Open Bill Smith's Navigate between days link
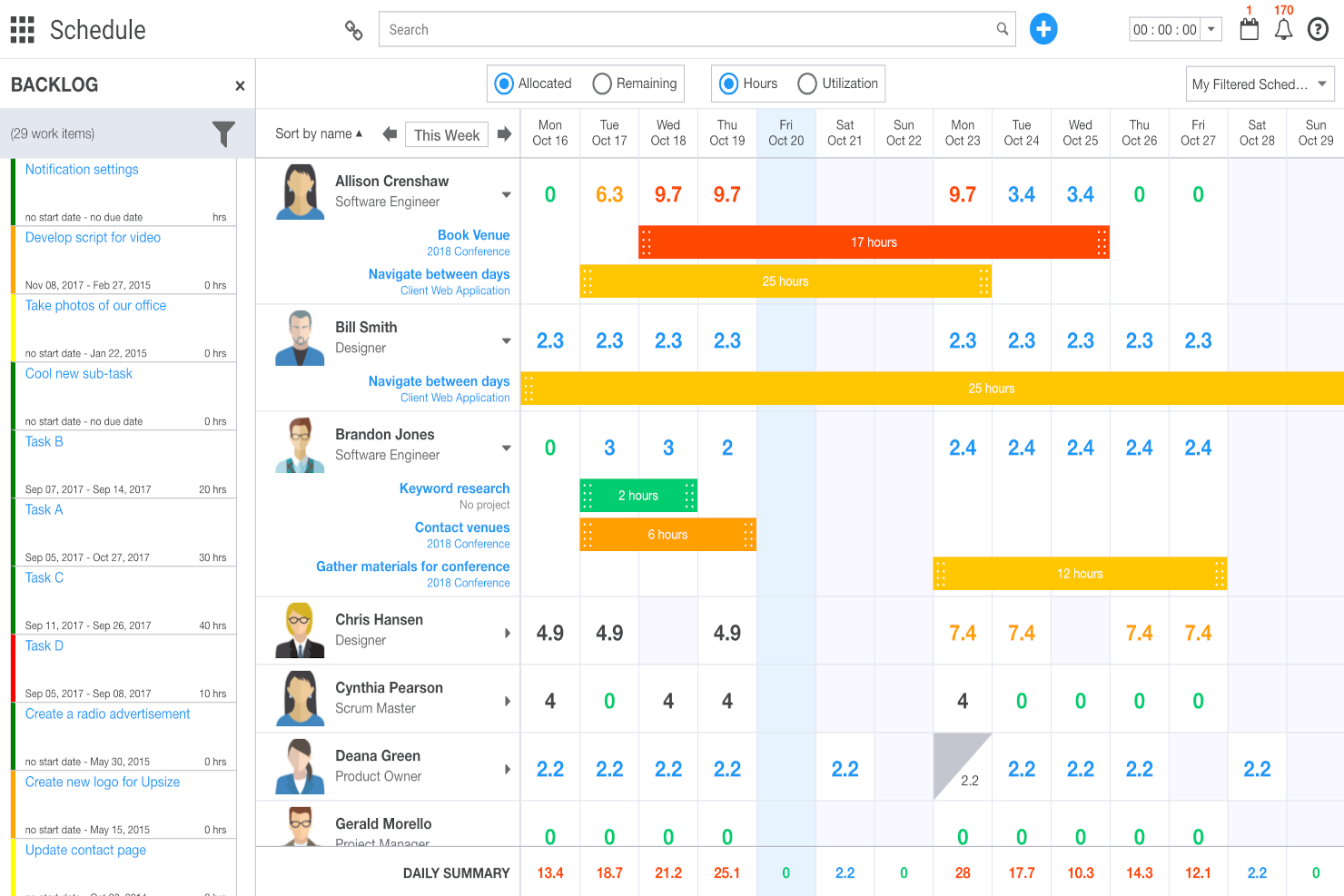This screenshot has width=1344, height=896. point(439,381)
